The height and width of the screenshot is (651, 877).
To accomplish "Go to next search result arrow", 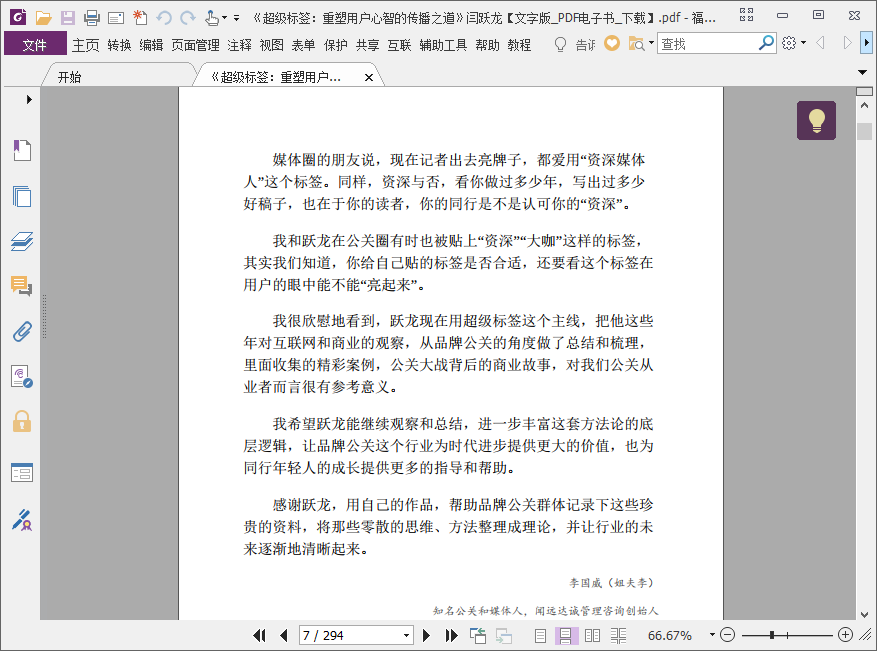I will coord(847,43).
